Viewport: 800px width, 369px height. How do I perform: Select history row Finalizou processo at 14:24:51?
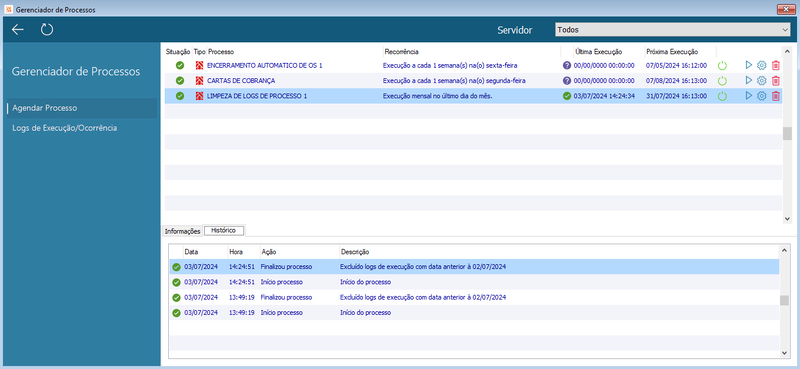474,266
